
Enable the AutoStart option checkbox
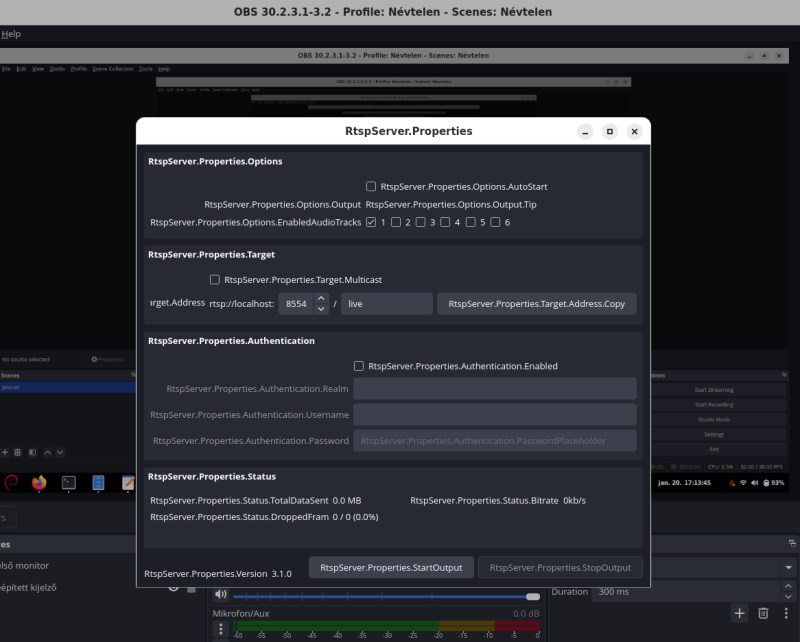371,186
